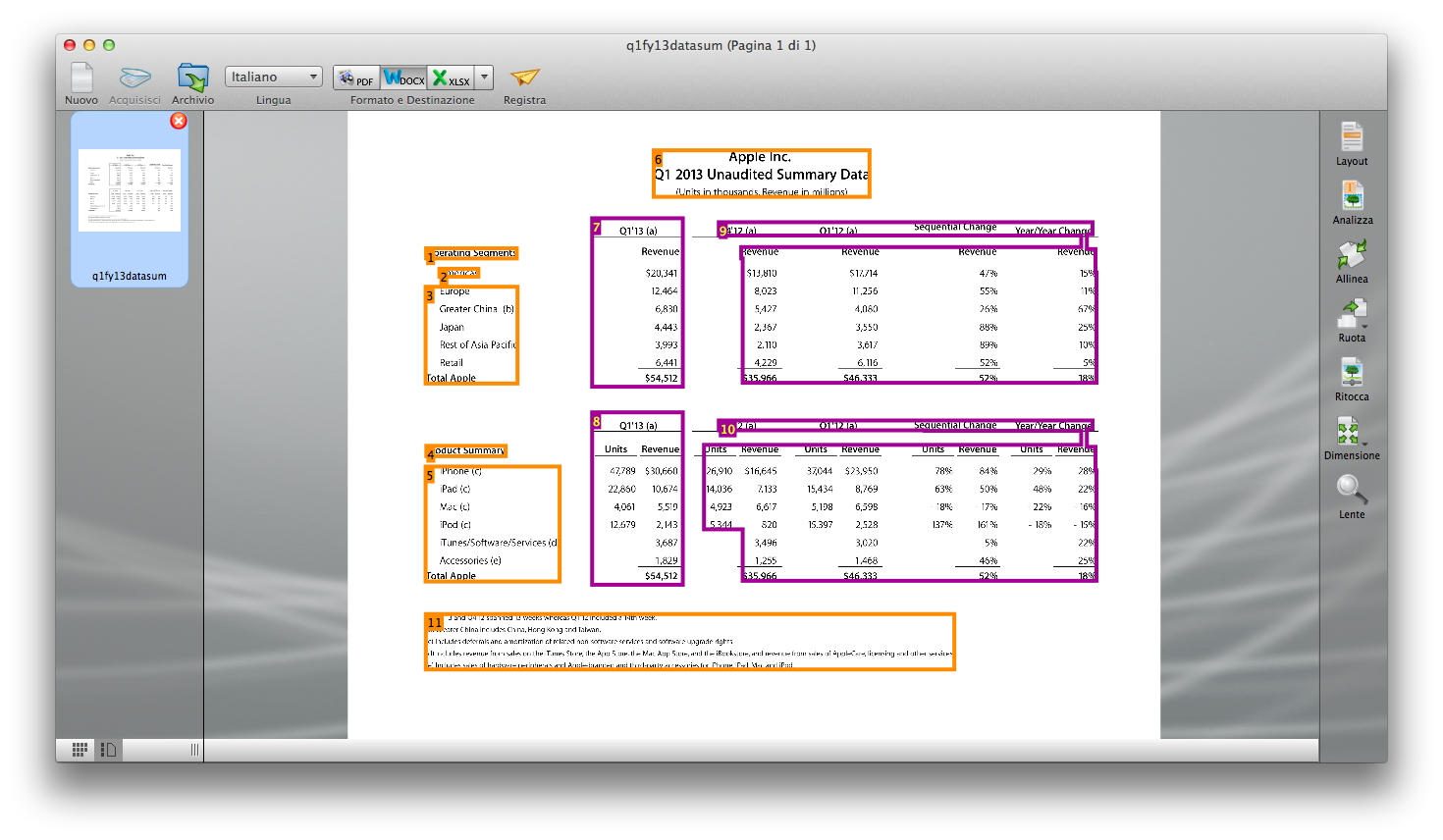Click the "Retail" row label

(452, 363)
